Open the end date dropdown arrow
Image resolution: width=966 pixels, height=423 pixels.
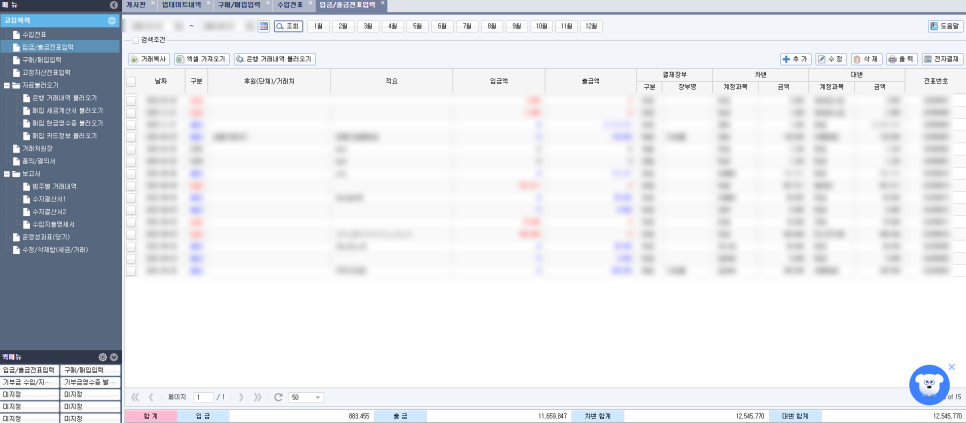250,26
